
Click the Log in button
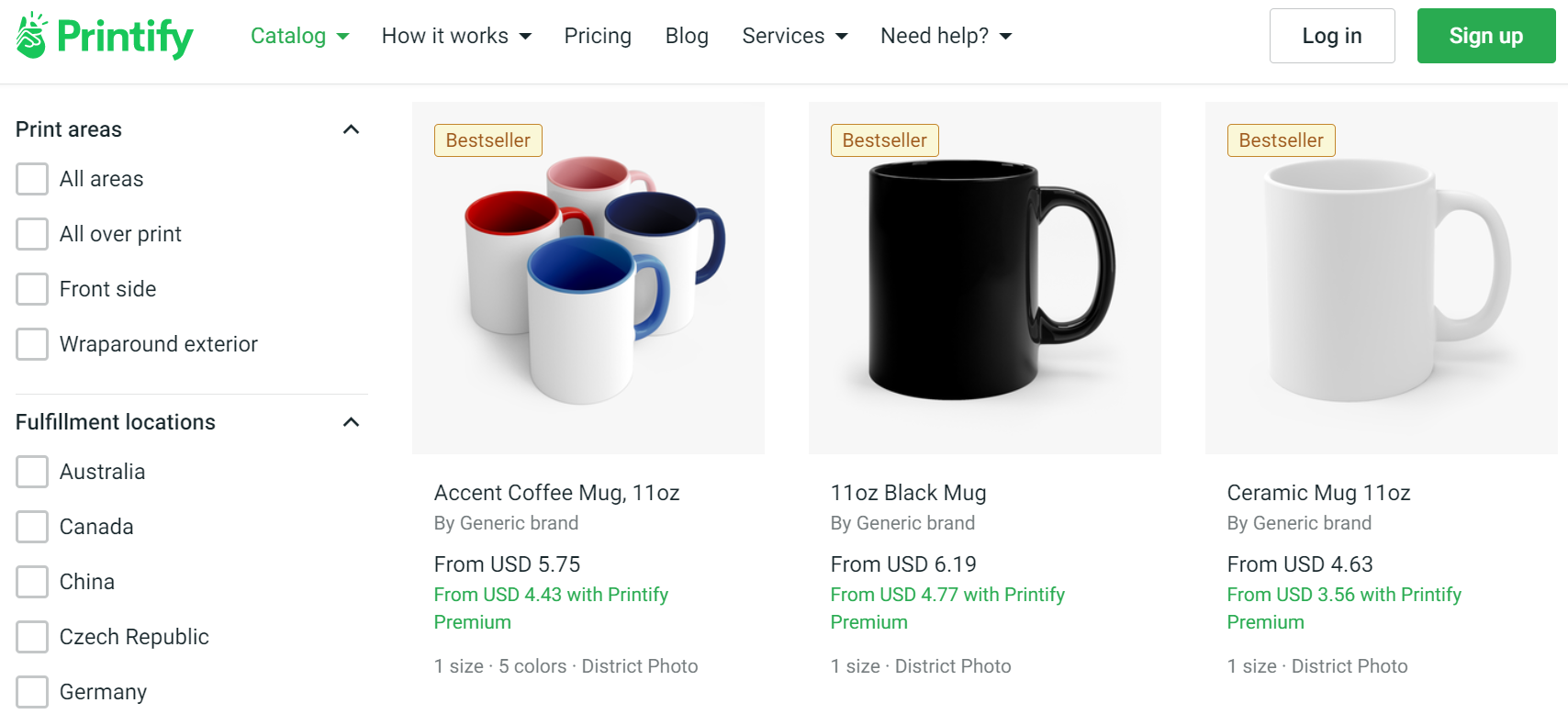point(1332,36)
